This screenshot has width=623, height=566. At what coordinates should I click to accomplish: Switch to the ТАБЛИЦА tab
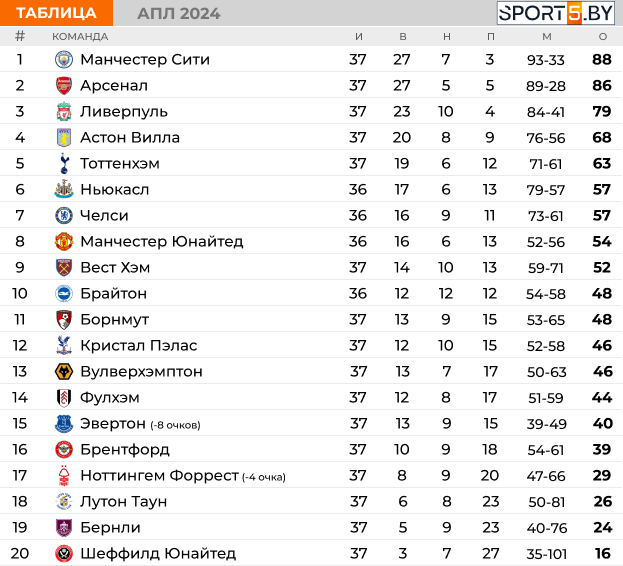pyautogui.click(x=56, y=13)
